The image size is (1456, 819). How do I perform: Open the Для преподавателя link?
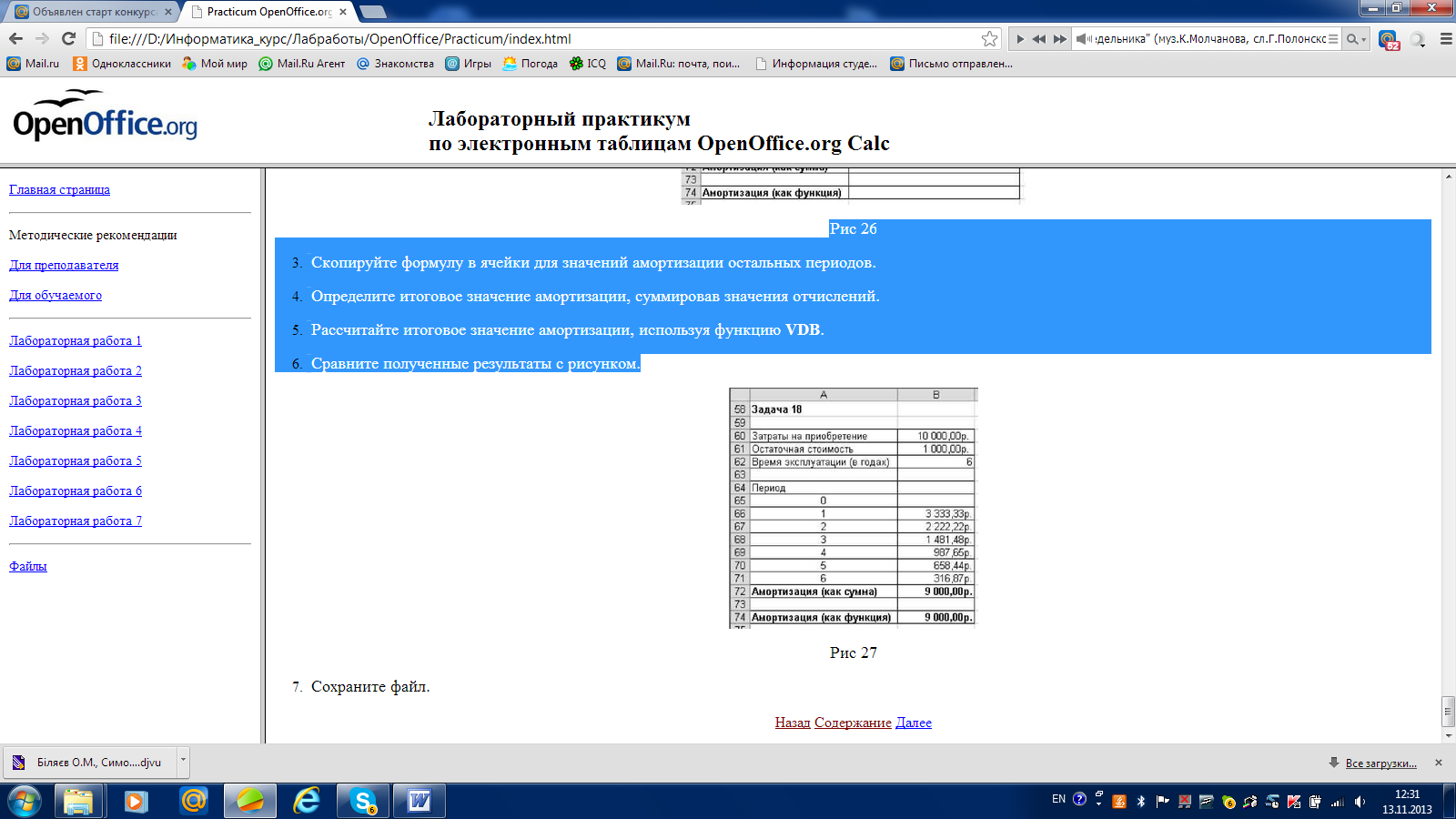tap(64, 265)
